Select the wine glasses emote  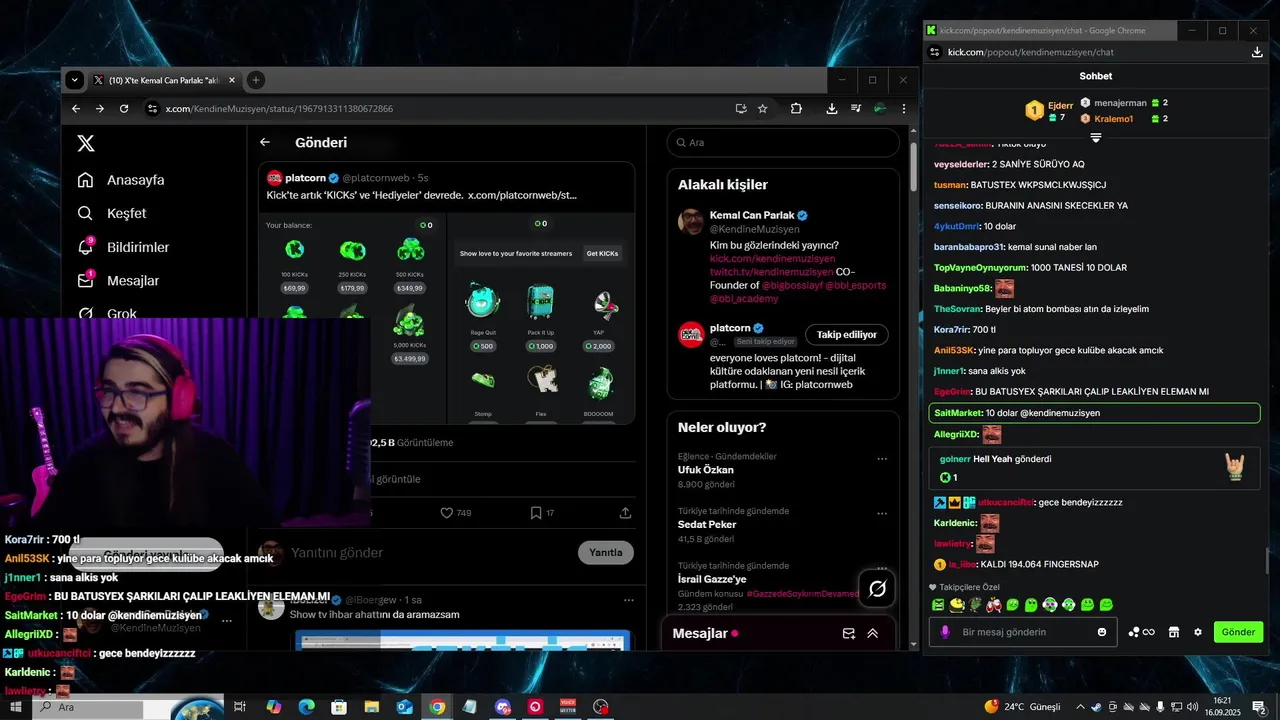point(993,605)
